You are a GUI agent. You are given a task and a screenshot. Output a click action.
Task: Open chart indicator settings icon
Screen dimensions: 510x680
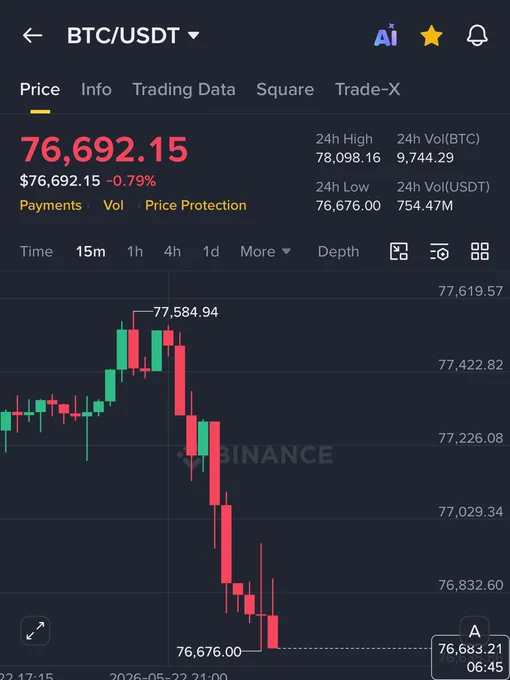439,252
